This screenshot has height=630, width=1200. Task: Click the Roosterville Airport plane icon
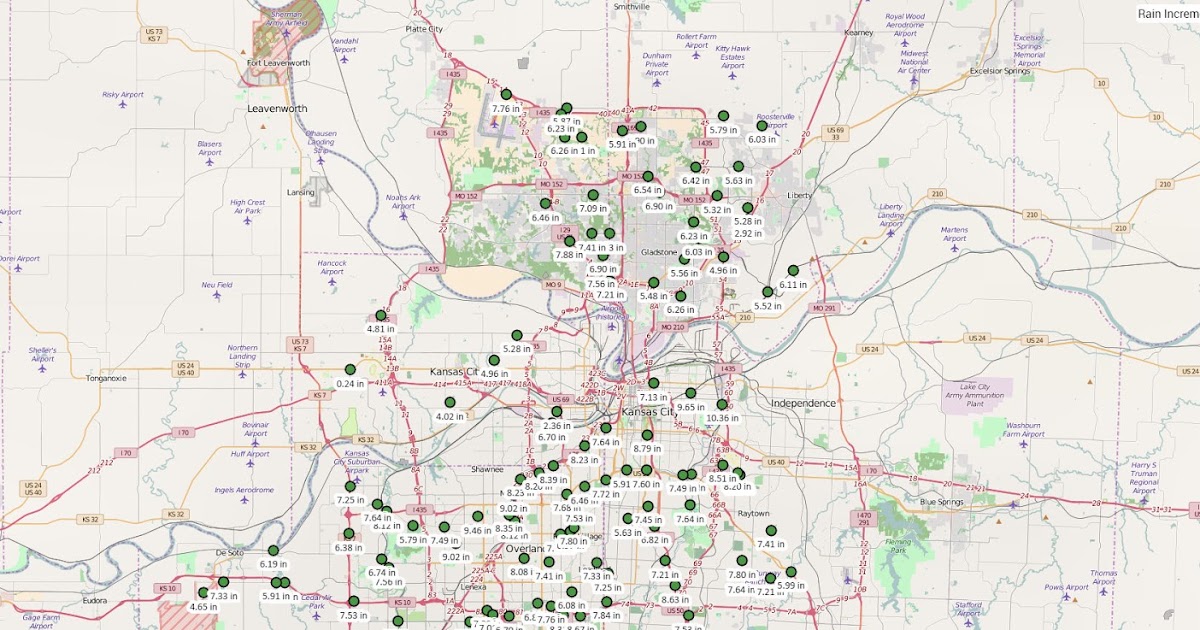tap(777, 131)
